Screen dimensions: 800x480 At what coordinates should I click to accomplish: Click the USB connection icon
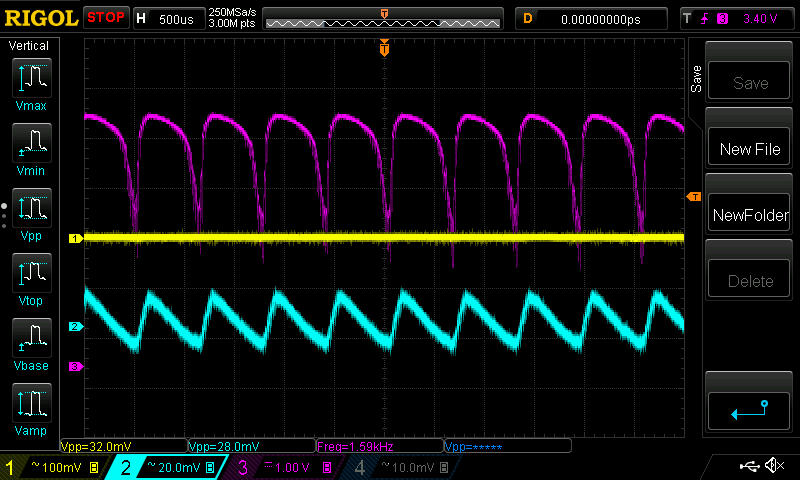747,466
